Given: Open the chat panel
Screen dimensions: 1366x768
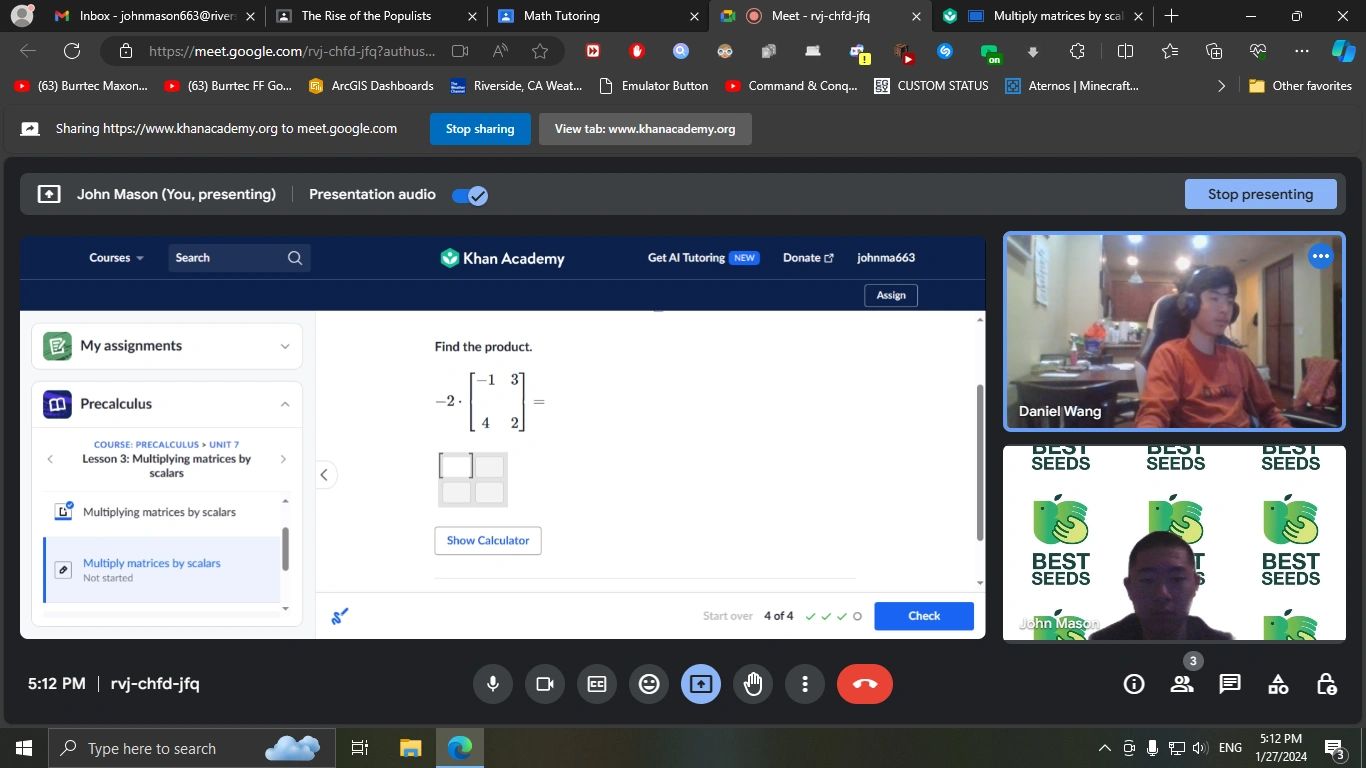Looking at the screenshot, I should (x=1228, y=683).
